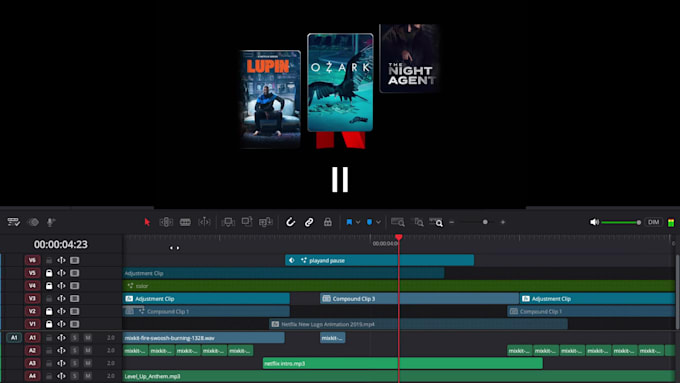Screen dimensions: 680x383
Task: Adjust the green monitor volume slider
Action: click(621, 223)
